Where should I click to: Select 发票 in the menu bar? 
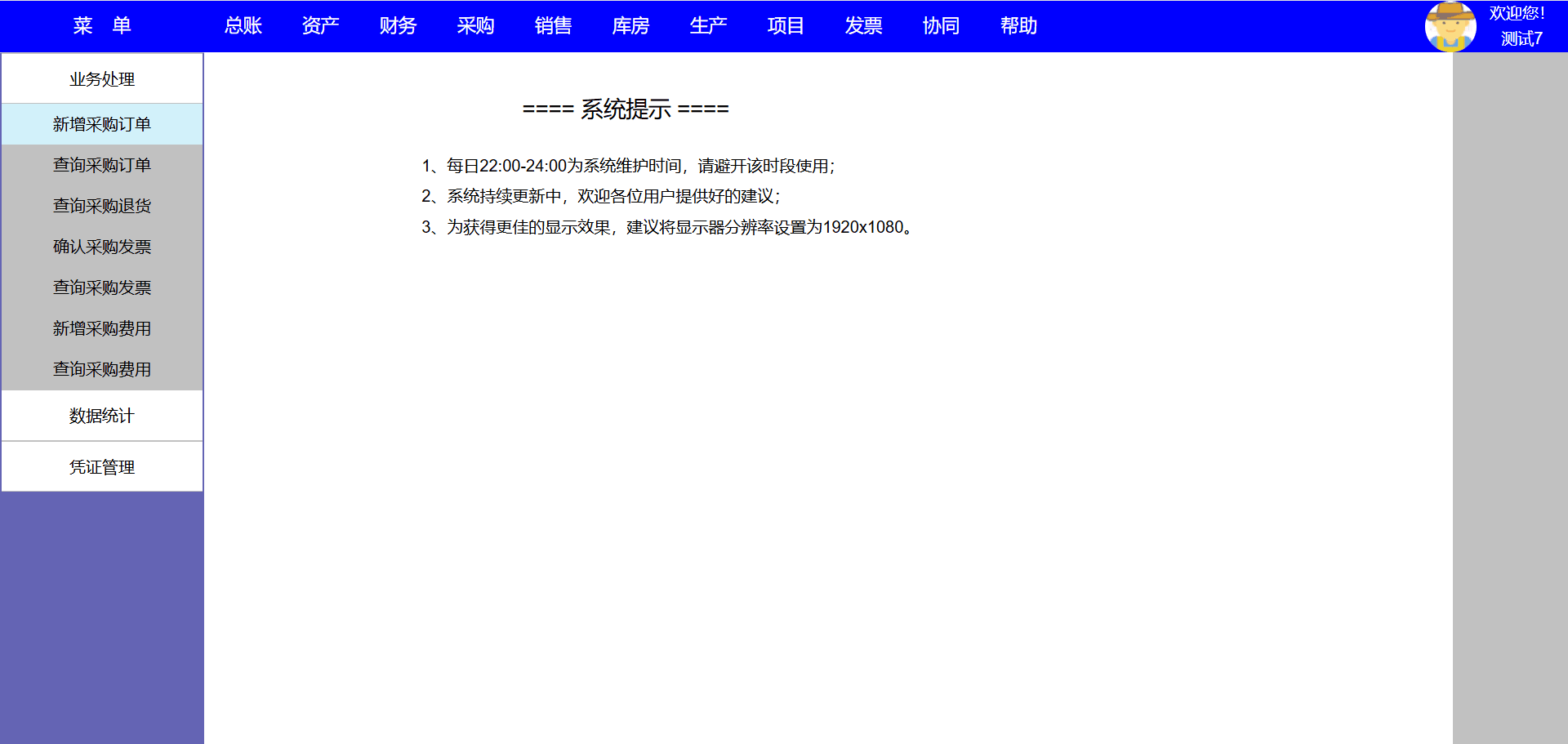click(x=863, y=26)
